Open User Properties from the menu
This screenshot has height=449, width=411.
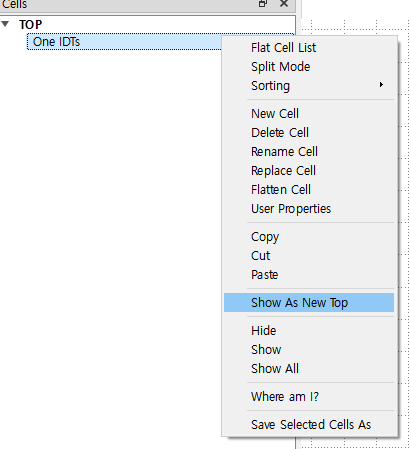click(291, 209)
